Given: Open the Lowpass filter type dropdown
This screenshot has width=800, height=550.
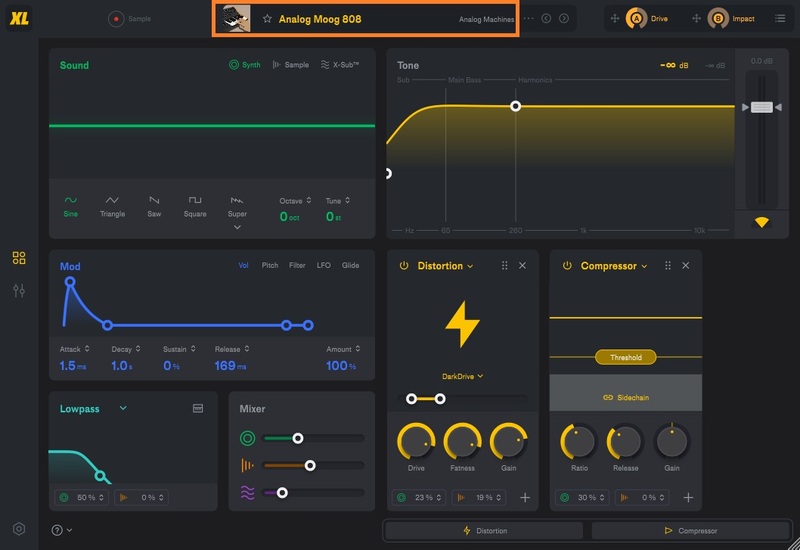Looking at the screenshot, I should tap(123, 408).
